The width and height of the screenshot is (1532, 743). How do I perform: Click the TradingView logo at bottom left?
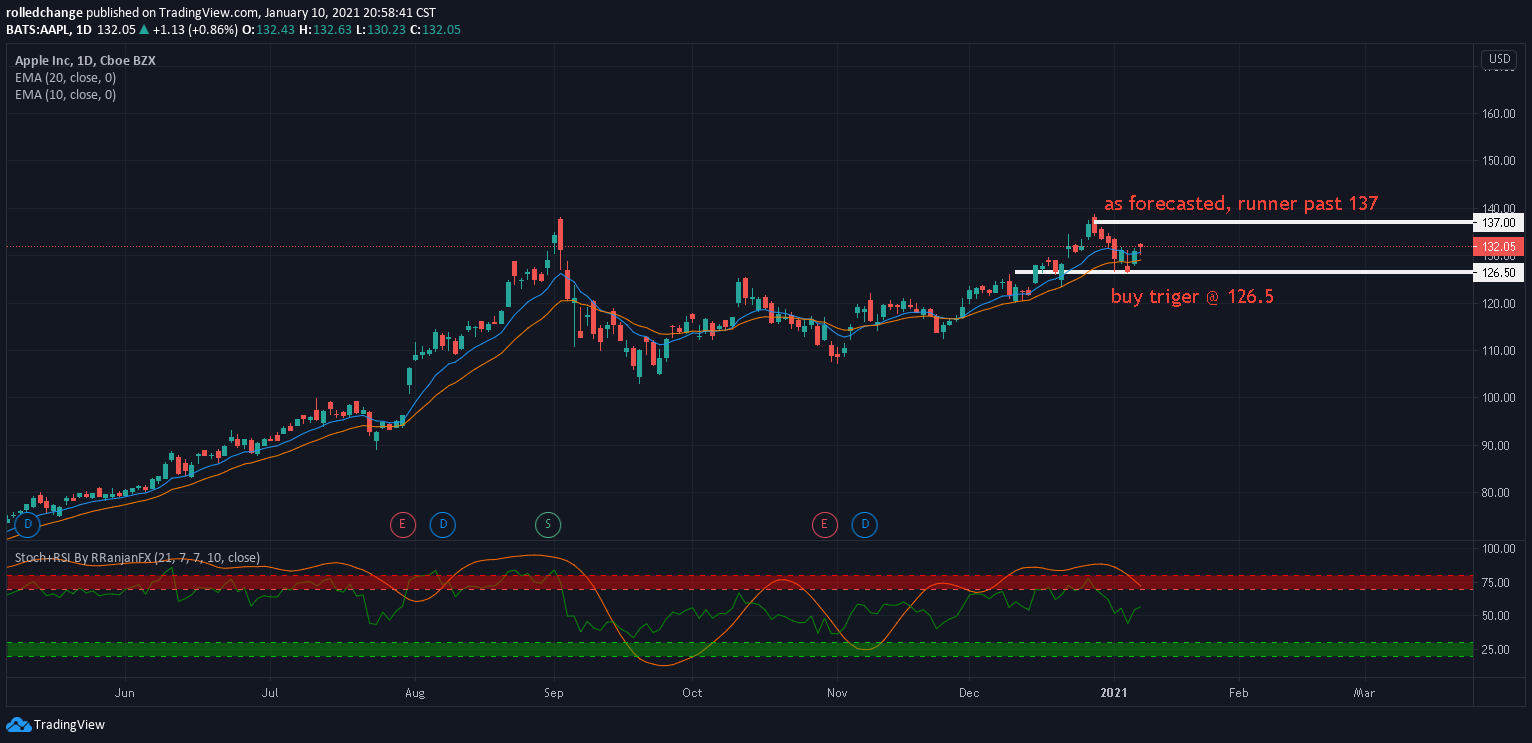click(56, 725)
